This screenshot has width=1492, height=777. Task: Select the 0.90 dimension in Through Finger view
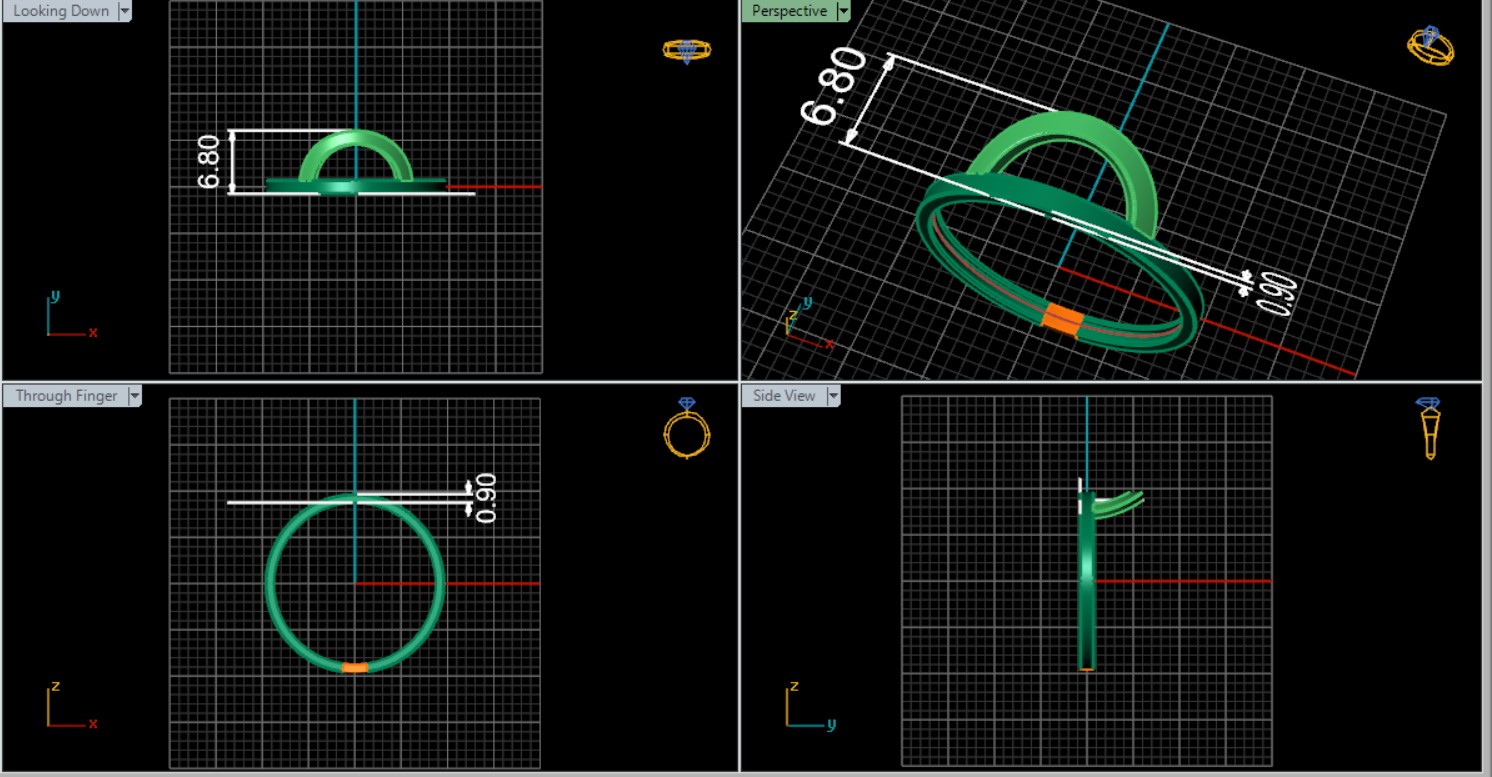coord(485,498)
